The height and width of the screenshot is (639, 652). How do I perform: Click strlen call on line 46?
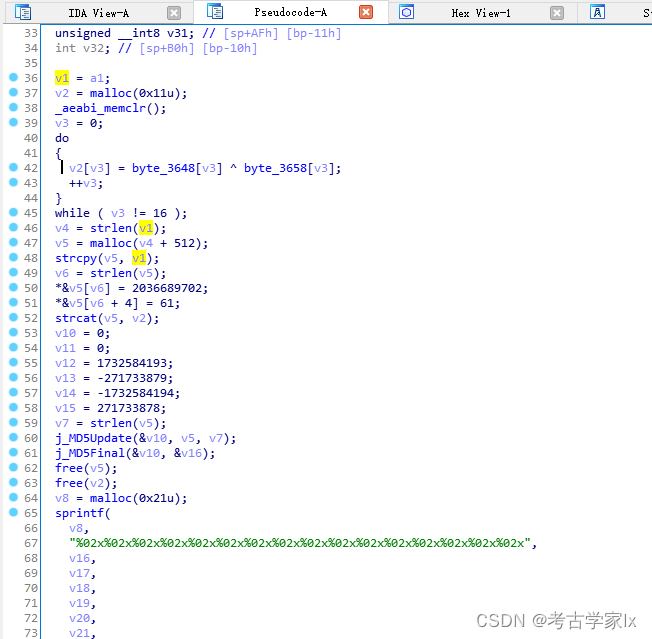coord(111,228)
